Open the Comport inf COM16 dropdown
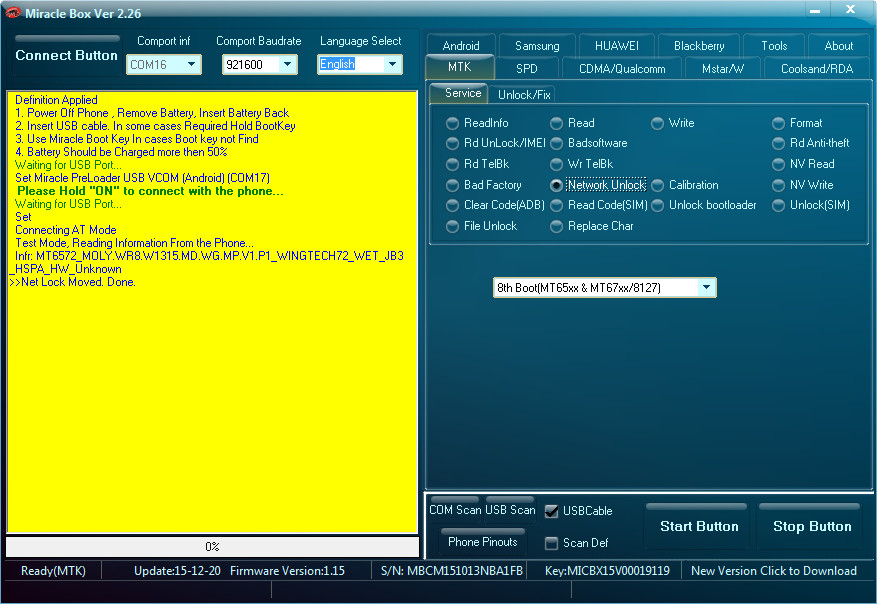Viewport: 877px width, 604px height. (x=163, y=64)
